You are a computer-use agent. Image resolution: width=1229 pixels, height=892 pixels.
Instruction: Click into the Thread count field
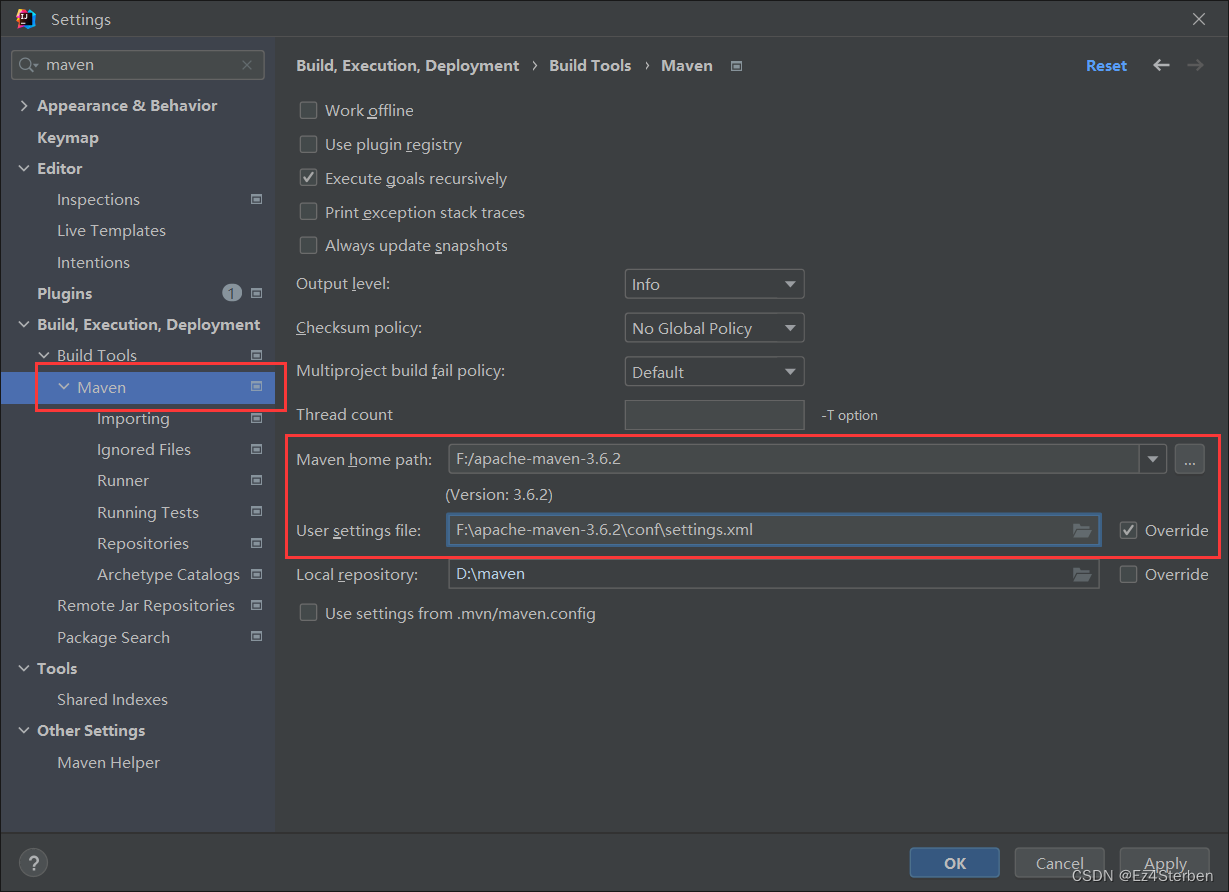tap(714, 415)
